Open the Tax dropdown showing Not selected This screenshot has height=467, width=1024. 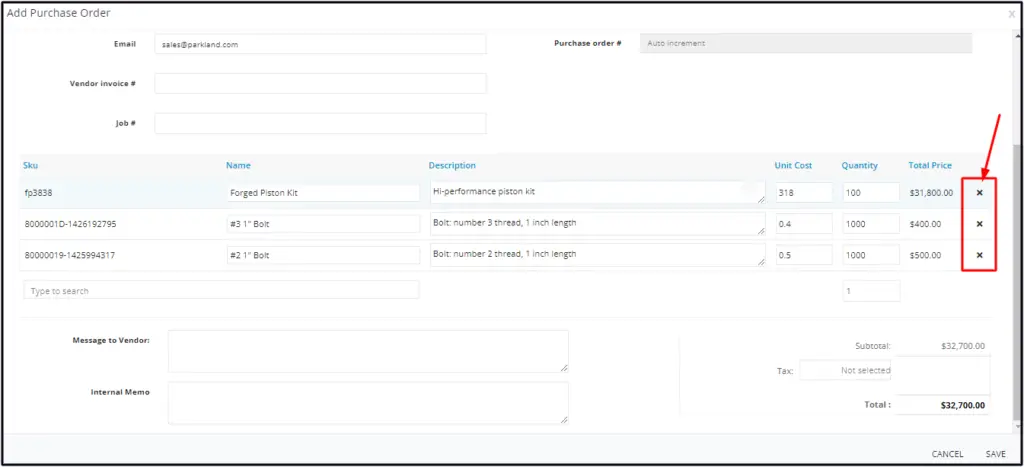pos(846,370)
